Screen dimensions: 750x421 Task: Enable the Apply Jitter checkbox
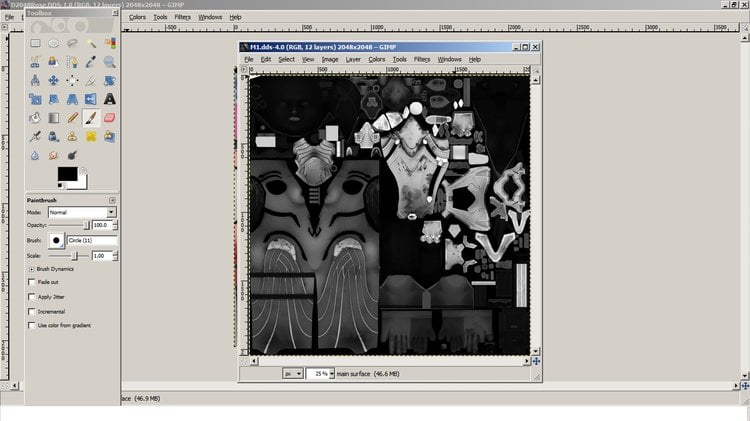tap(32, 297)
